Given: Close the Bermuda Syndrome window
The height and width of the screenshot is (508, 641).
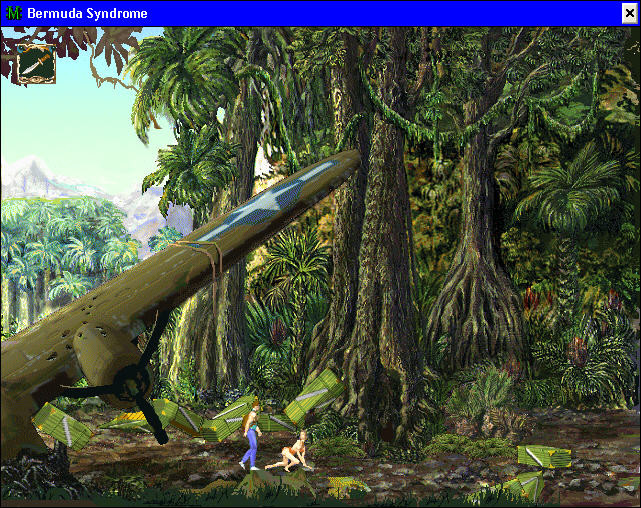Looking at the screenshot, I should click(x=629, y=13).
